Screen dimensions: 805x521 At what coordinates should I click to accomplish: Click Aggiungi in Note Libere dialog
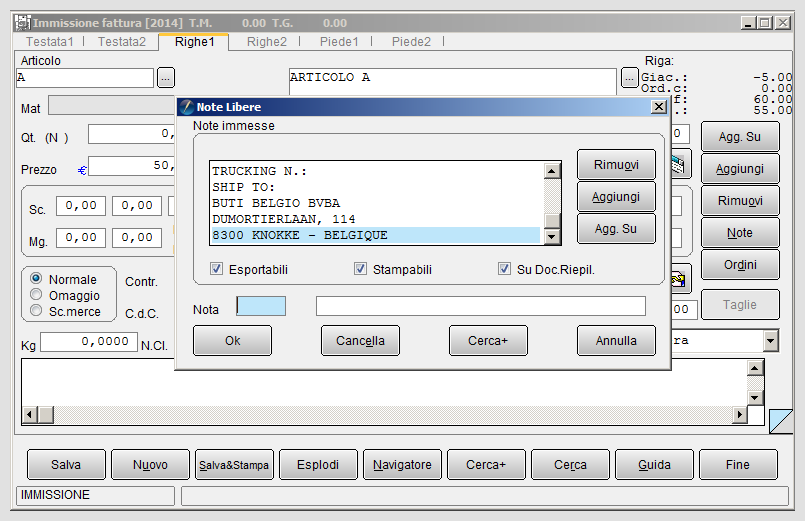tap(616, 197)
